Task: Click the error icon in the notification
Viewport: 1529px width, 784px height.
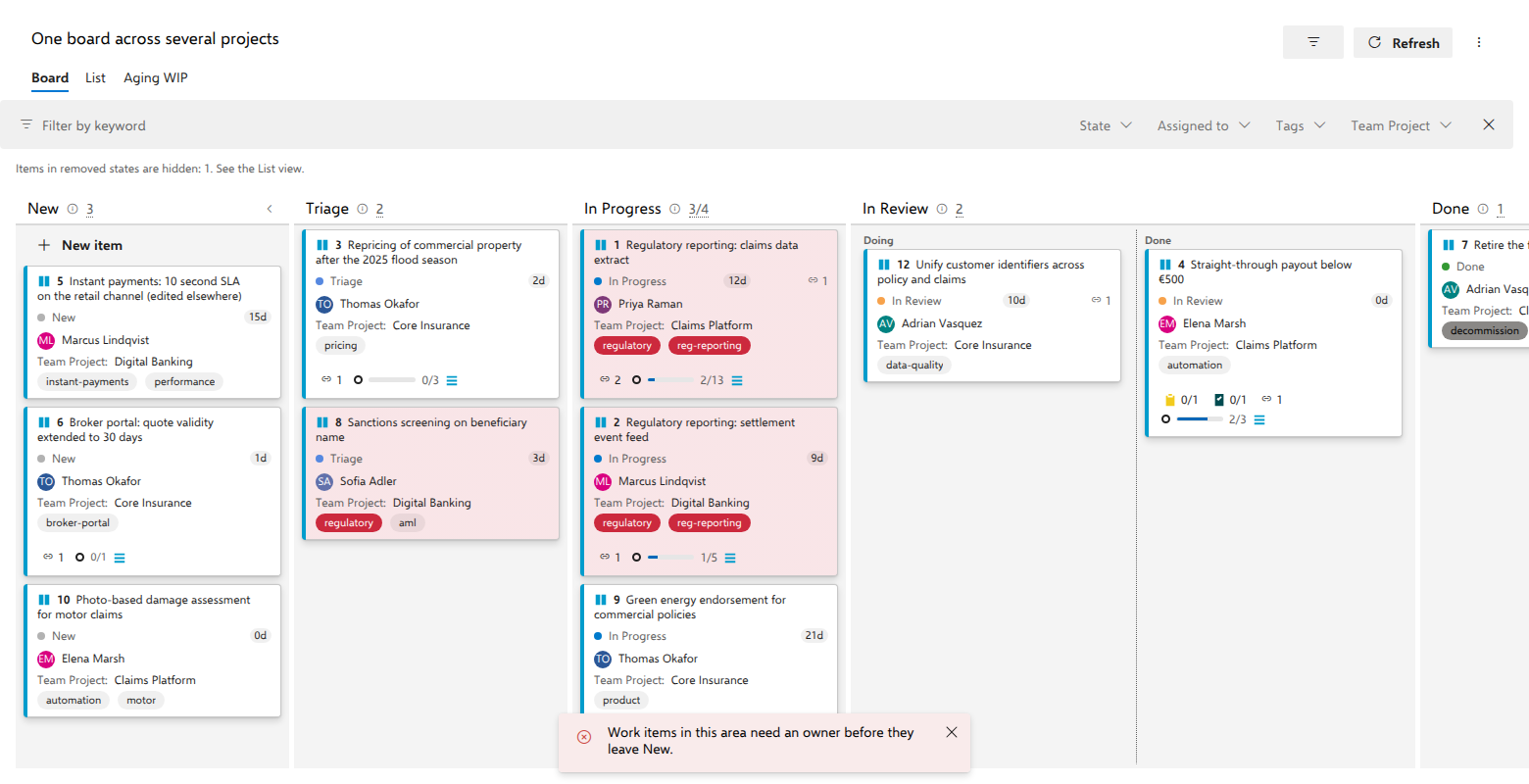Action: tap(584, 737)
